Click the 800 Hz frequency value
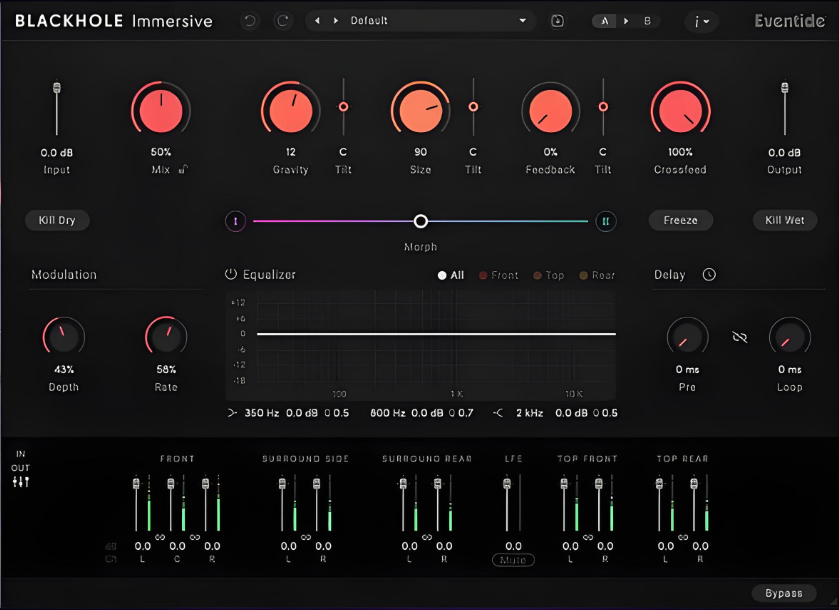This screenshot has height=610, width=839. point(387,413)
